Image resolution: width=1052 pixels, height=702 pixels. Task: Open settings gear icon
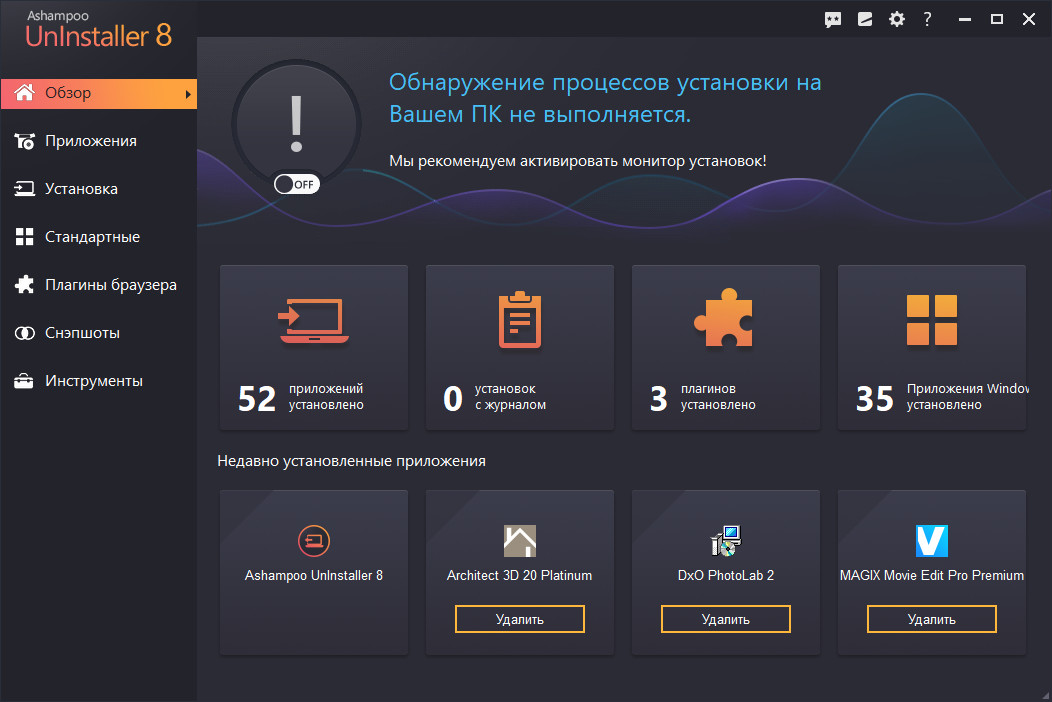tap(897, 19)
